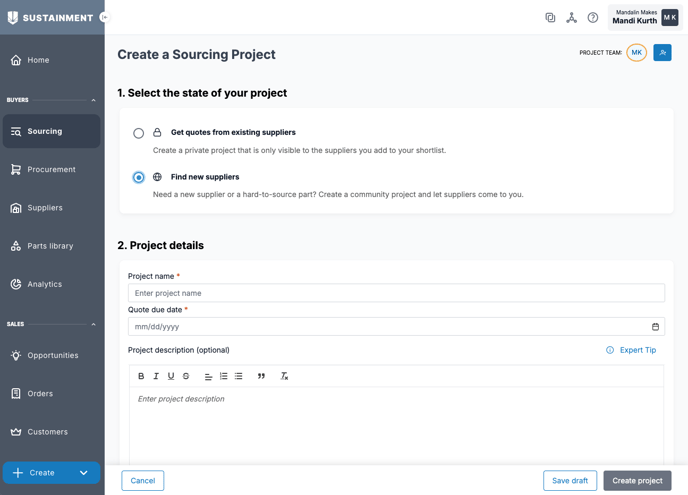688x495 pixels.
Task: Open Procurement from the sidebar
Action: click(51, 170)
